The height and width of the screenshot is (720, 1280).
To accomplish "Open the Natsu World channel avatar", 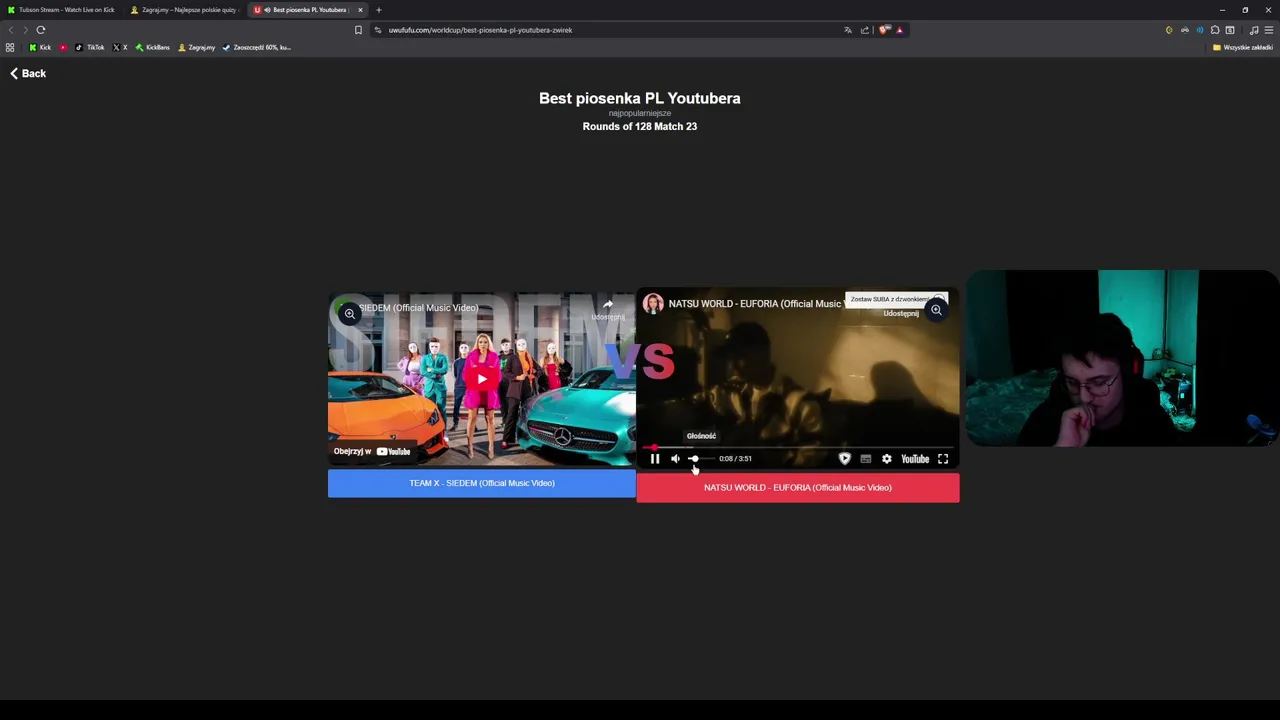I will pyautogui.click(x=653, y=303).
